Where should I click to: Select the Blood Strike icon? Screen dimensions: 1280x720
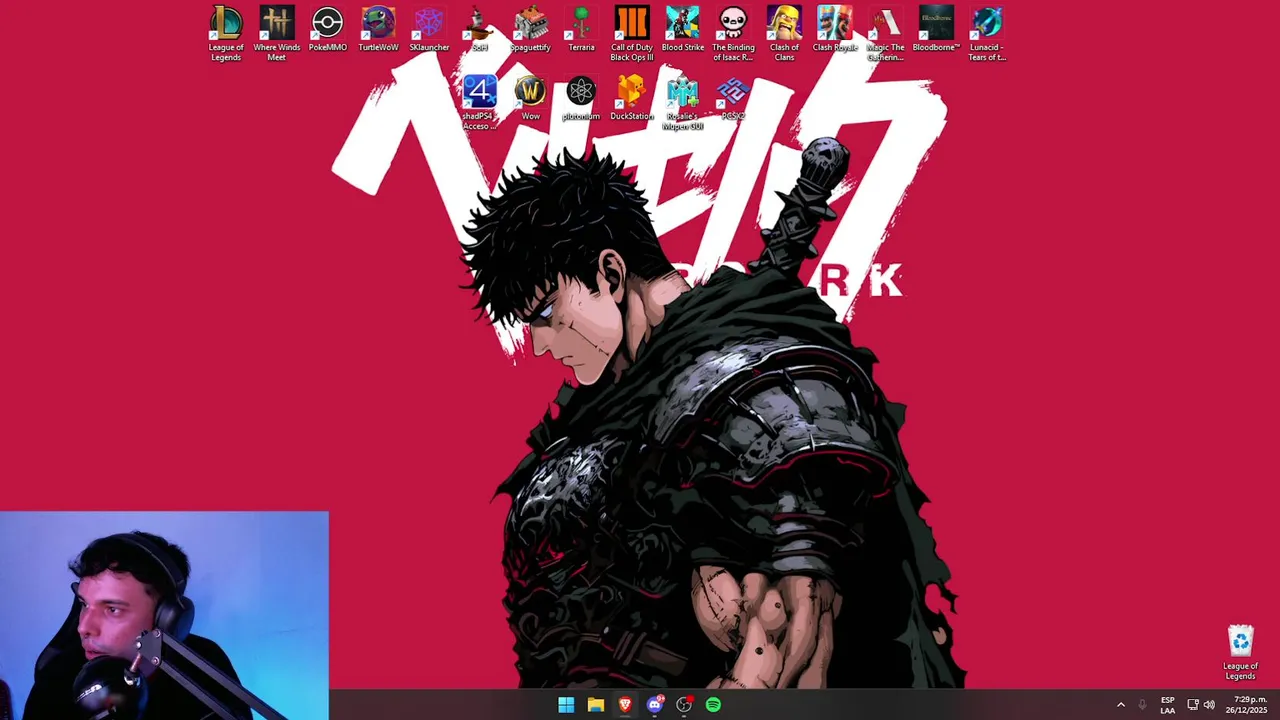683,29
